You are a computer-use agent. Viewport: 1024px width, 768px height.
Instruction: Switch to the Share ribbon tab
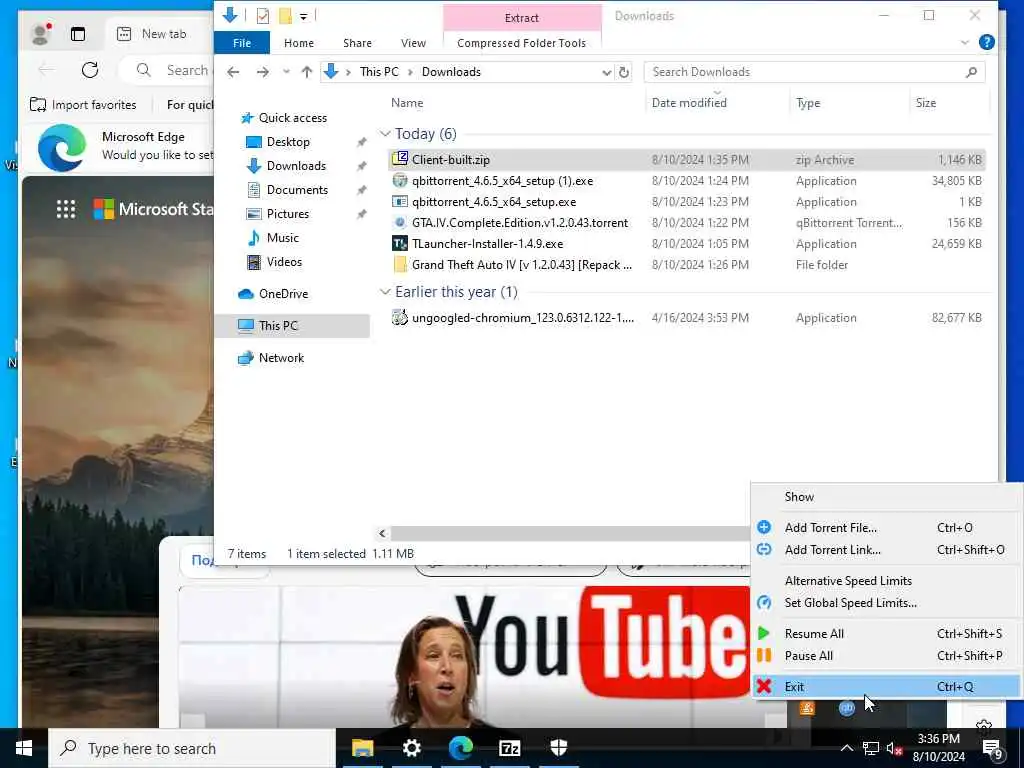click(x=357, y=43)
